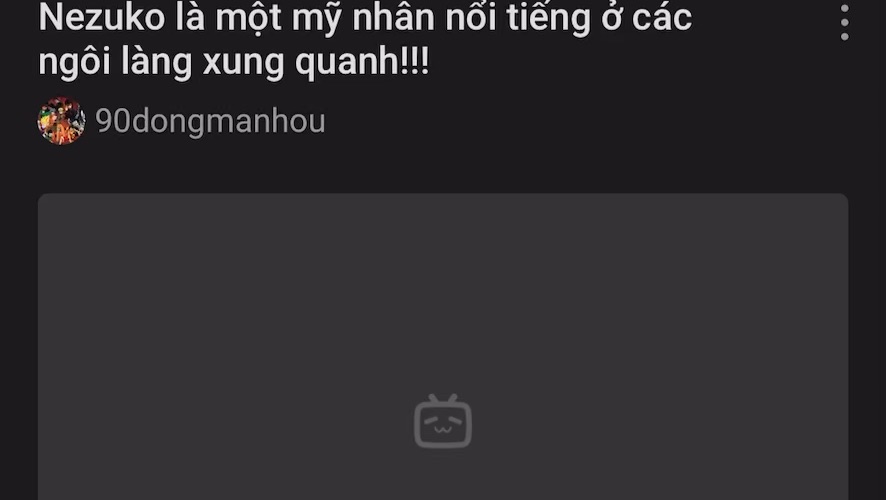Screen dimensions: 886x500
Task: Click the word "là" after Nezuko
Action: click(190, 17)
